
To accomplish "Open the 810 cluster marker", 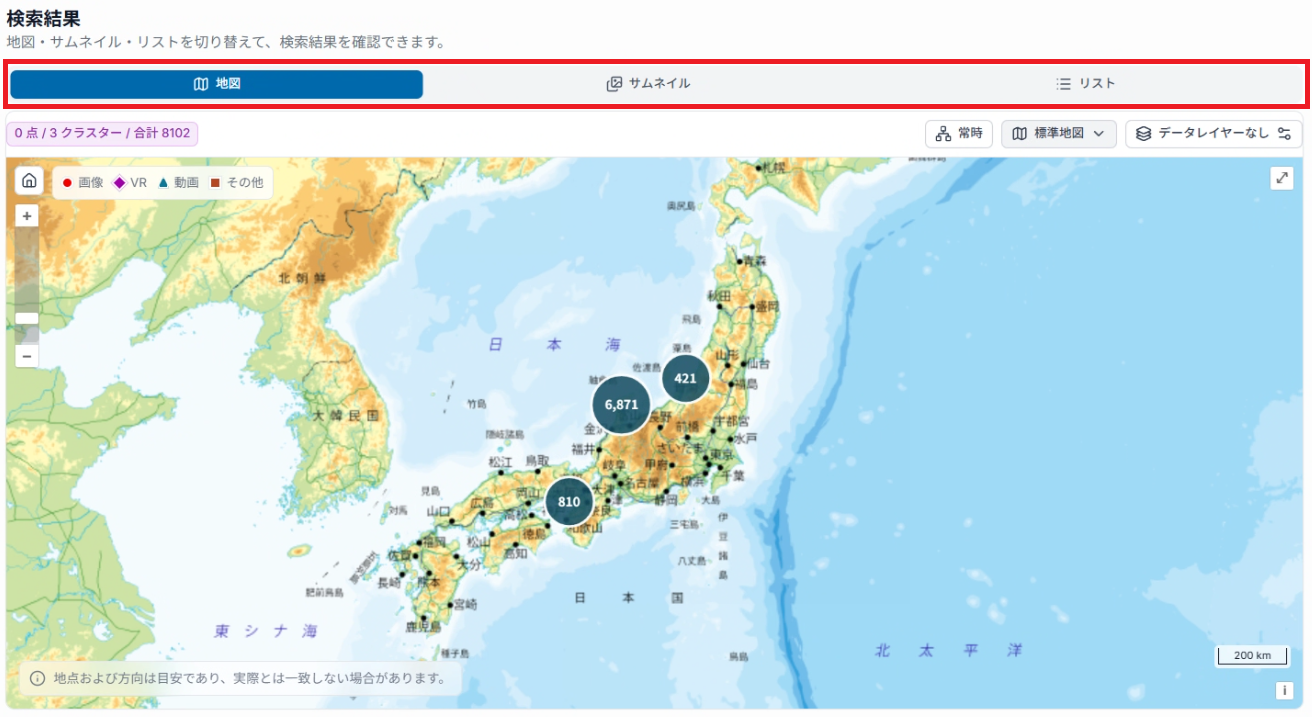I will [x=569, y=502].
